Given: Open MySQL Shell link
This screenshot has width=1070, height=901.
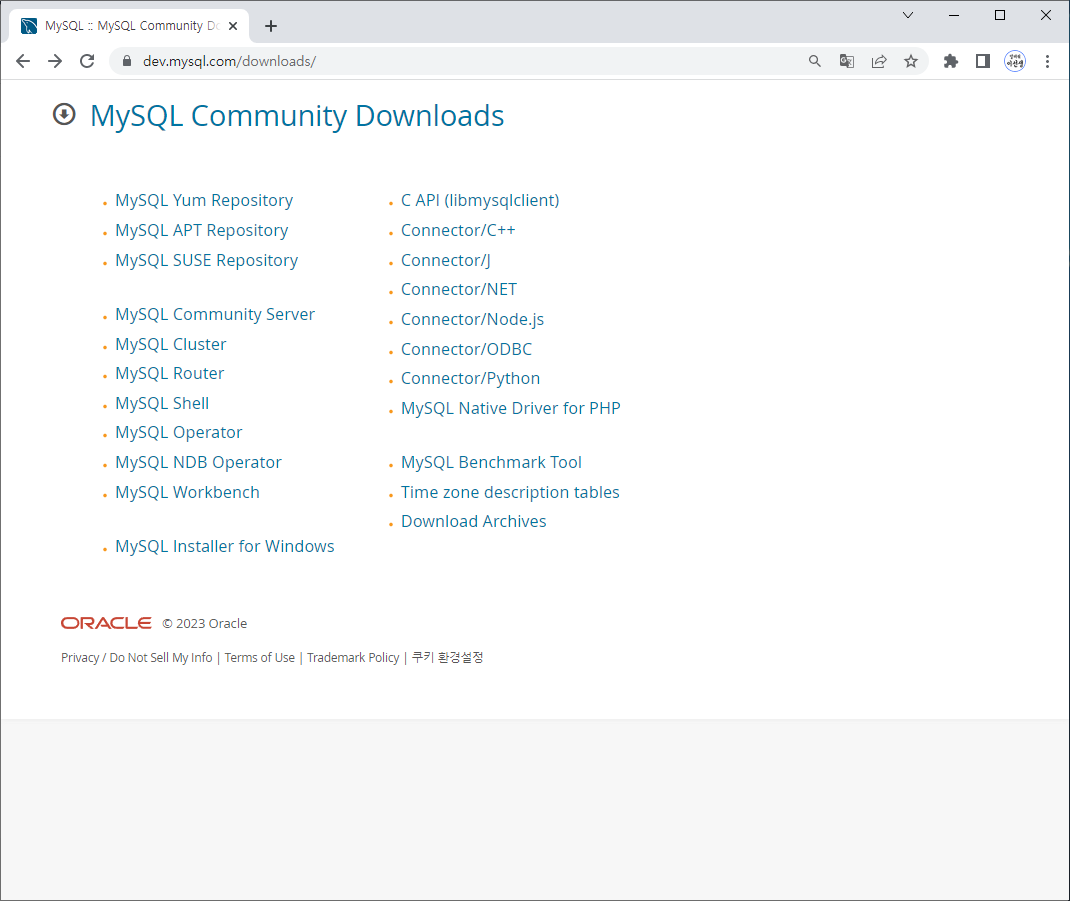Looking at the screenshot, I should click(162, 403).
